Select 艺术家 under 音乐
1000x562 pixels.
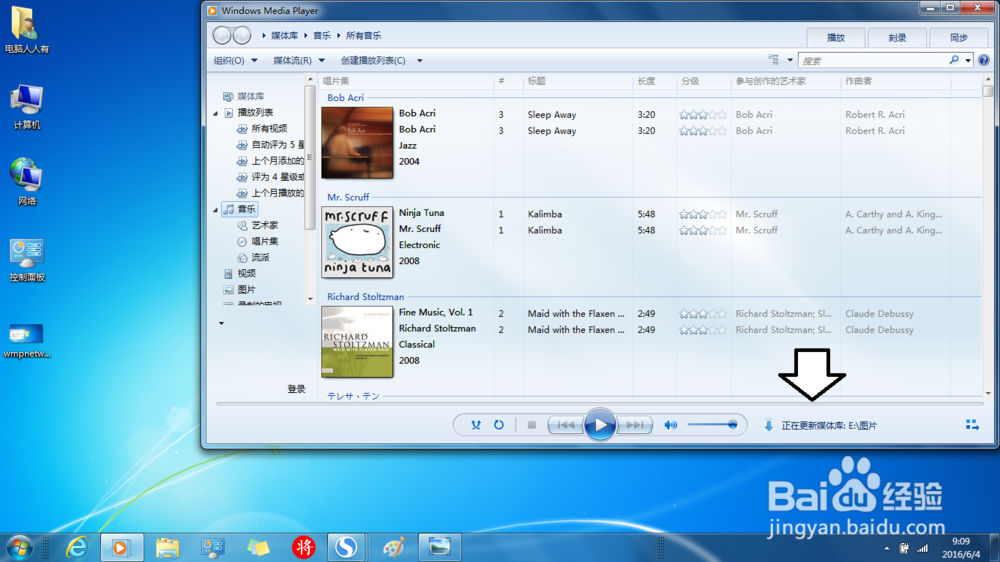coord(258,225)
